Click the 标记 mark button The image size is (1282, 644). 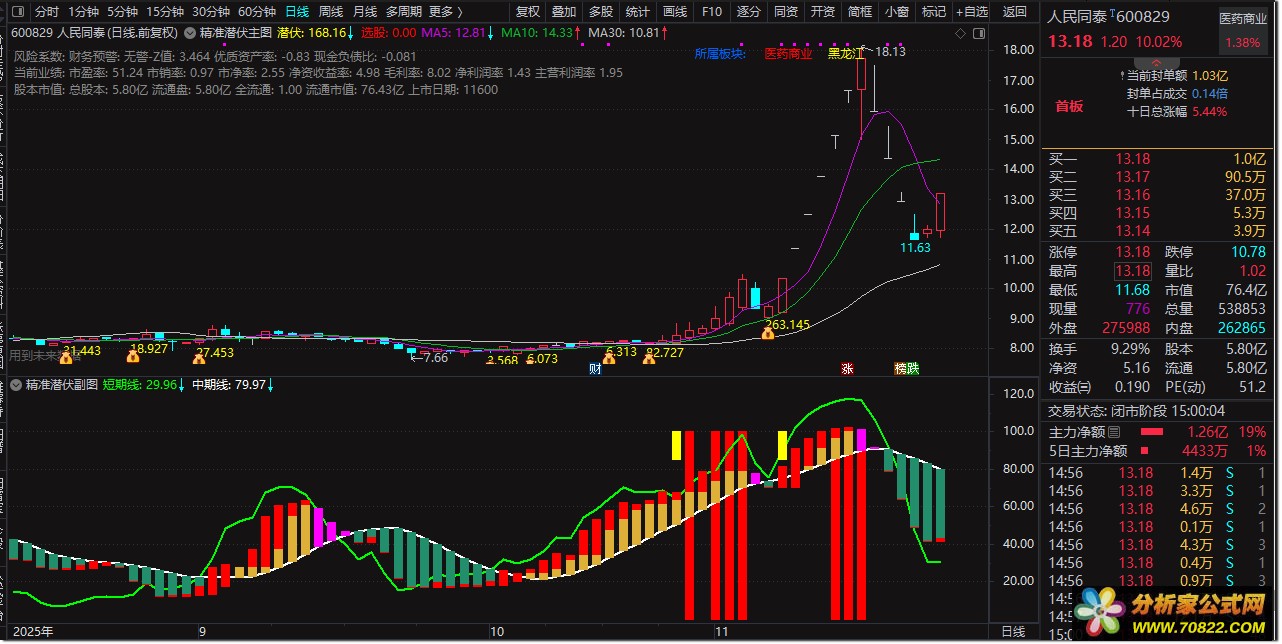click(x=933, y=12)
